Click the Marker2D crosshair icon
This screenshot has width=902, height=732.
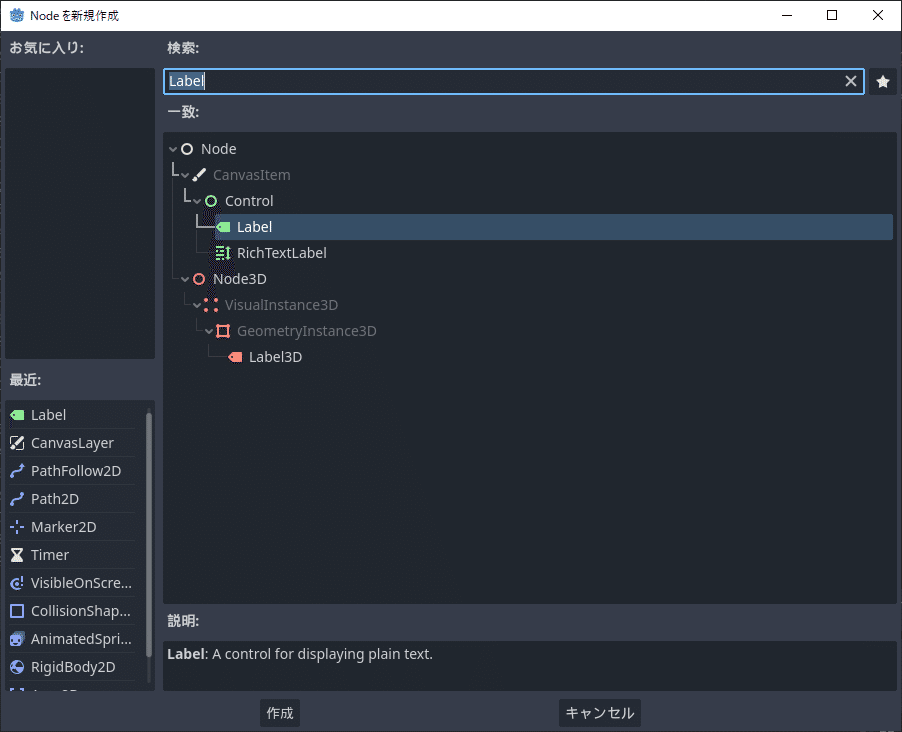(x=17, y=527)
